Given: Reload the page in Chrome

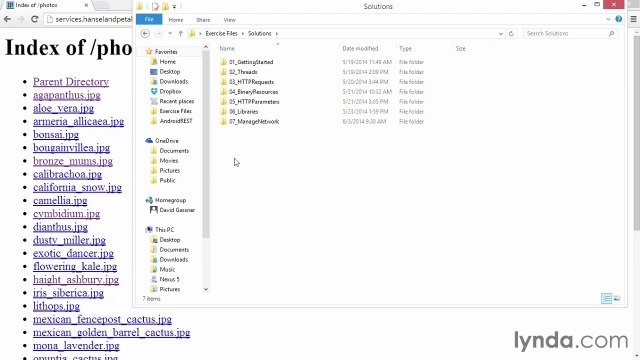Looking at the screenshot, I should [x=35, y=19].
